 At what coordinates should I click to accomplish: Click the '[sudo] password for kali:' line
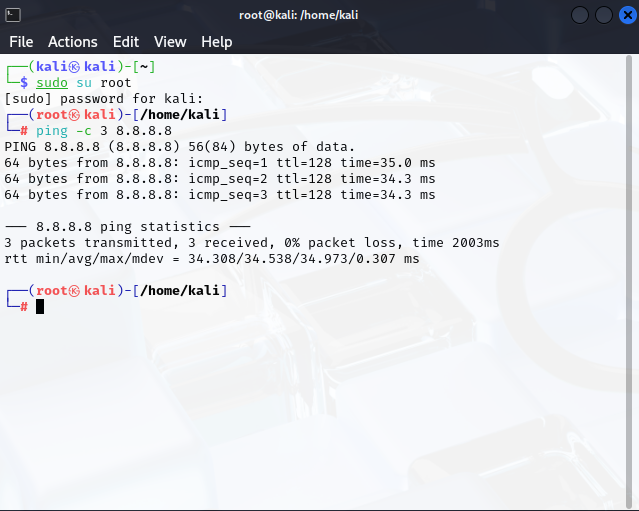coord(104,99)
